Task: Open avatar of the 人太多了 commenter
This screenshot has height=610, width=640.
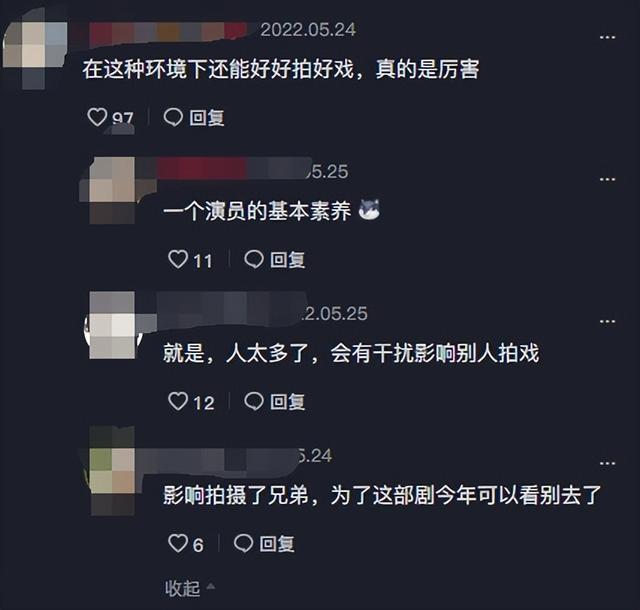Action: 112,325
